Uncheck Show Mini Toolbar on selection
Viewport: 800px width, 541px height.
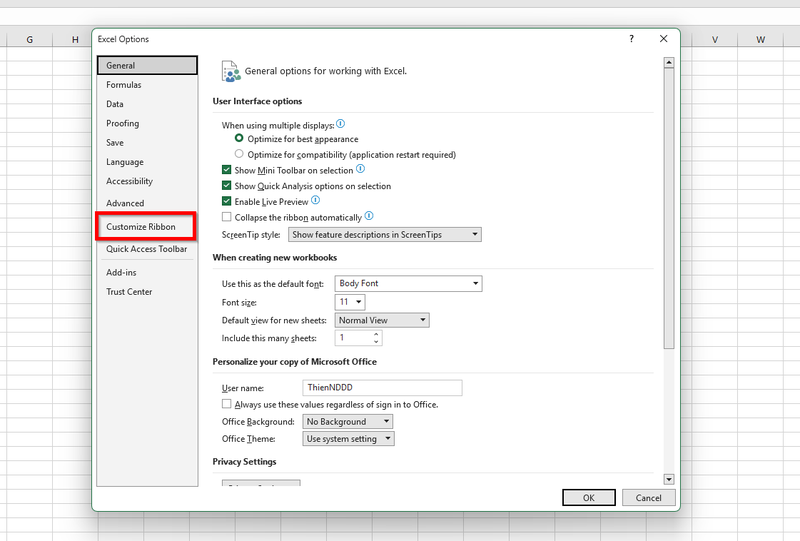tap(227, 169)
